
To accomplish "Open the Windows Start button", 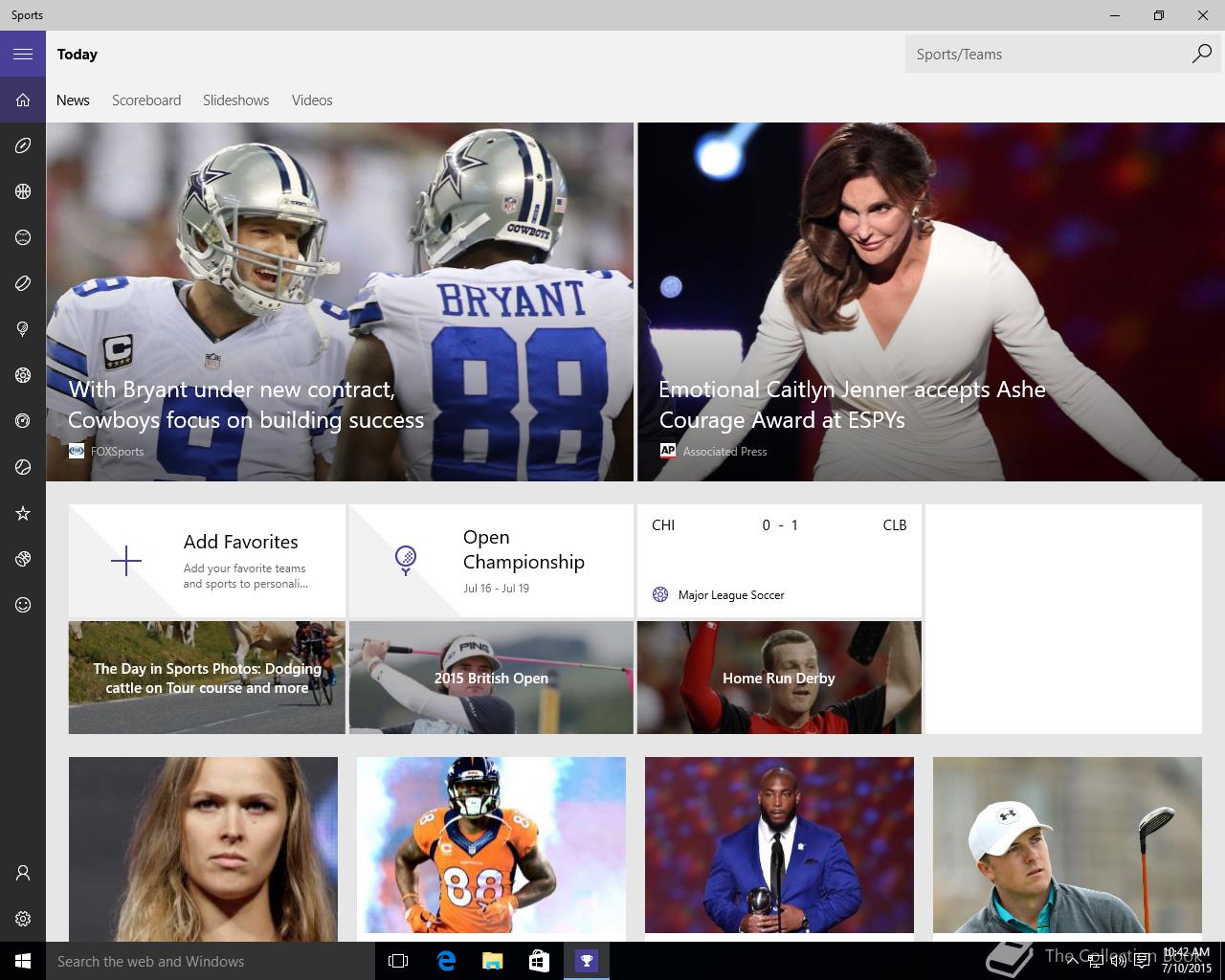I will click(x=23, y=961).
